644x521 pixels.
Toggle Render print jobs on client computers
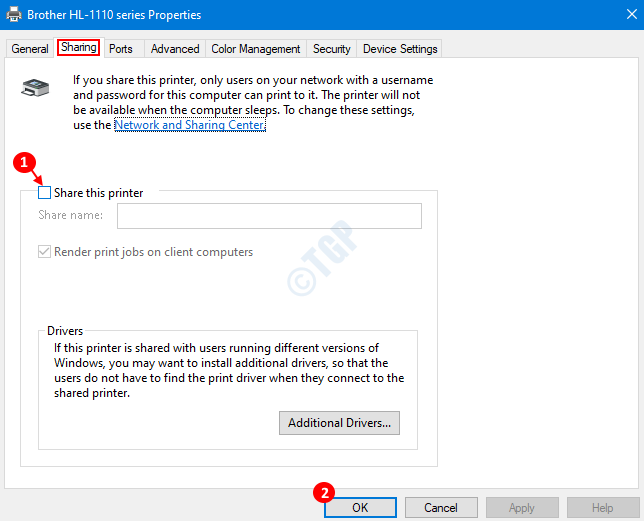point(44,252)
